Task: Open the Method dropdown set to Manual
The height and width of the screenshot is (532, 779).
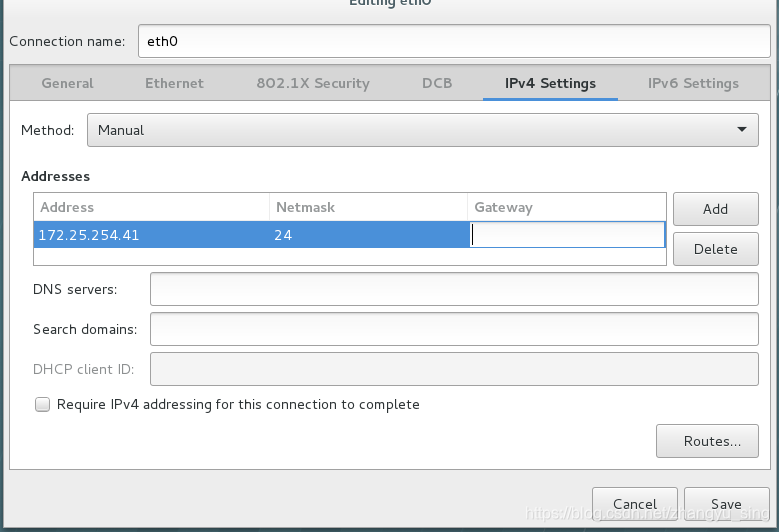Action: pyautogui.click(x=423, y=130)
